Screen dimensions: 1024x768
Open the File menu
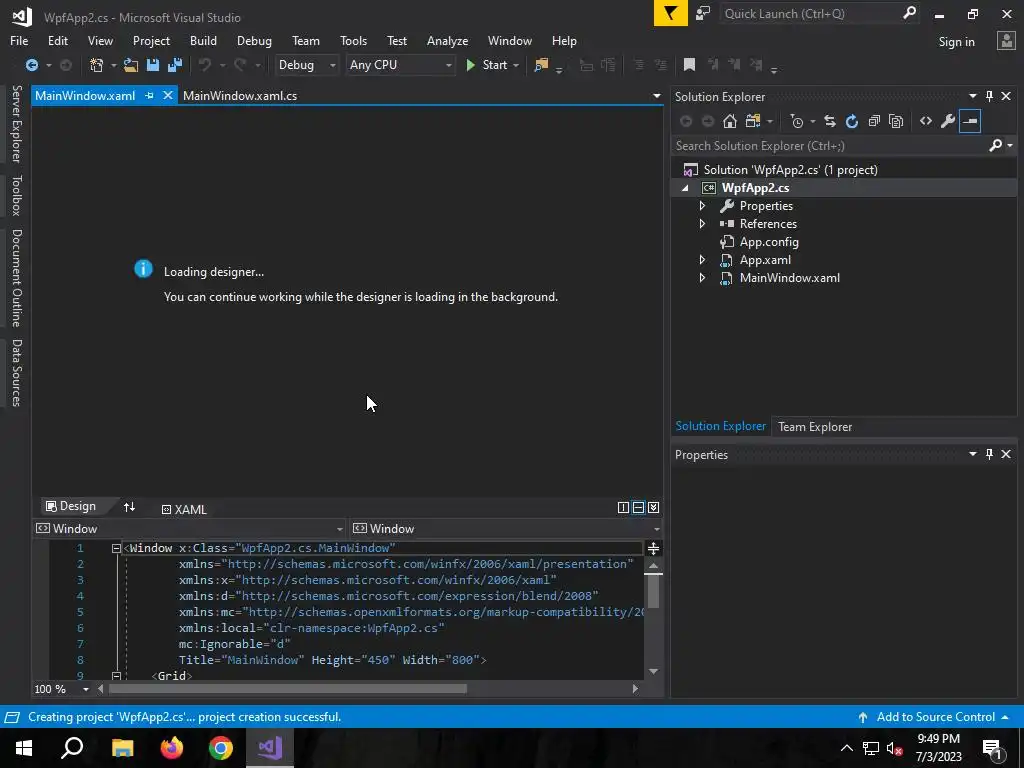[x=19, y=40]
